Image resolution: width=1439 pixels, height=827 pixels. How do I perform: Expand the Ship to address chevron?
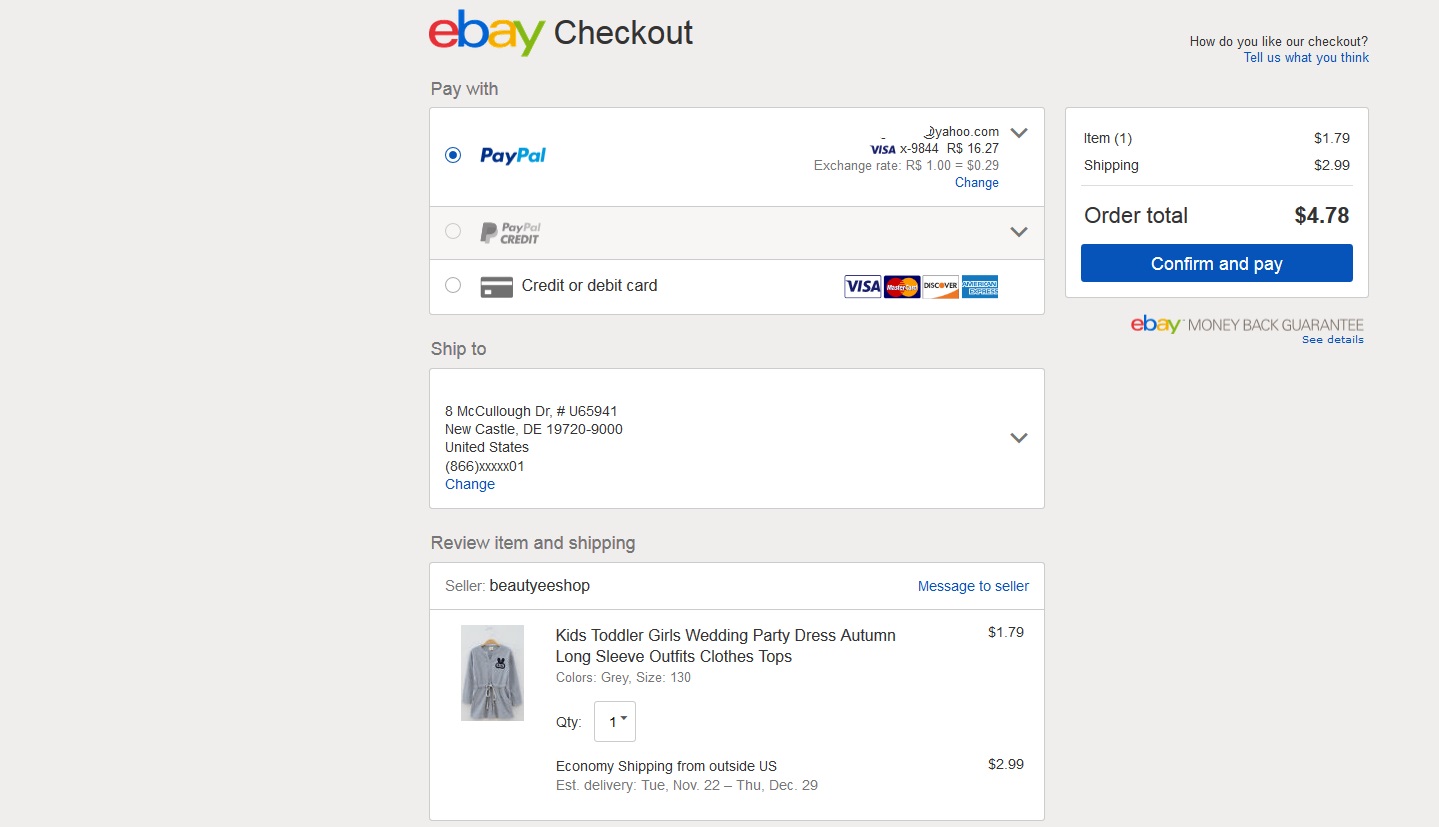1019,438
